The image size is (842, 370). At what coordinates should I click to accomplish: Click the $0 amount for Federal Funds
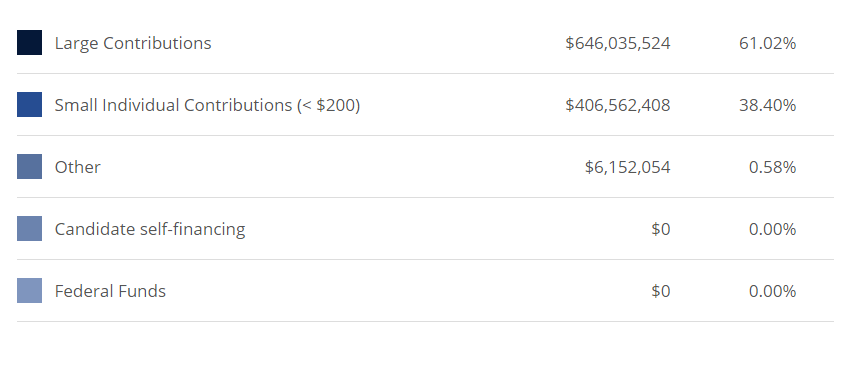(x=660, y=291)
